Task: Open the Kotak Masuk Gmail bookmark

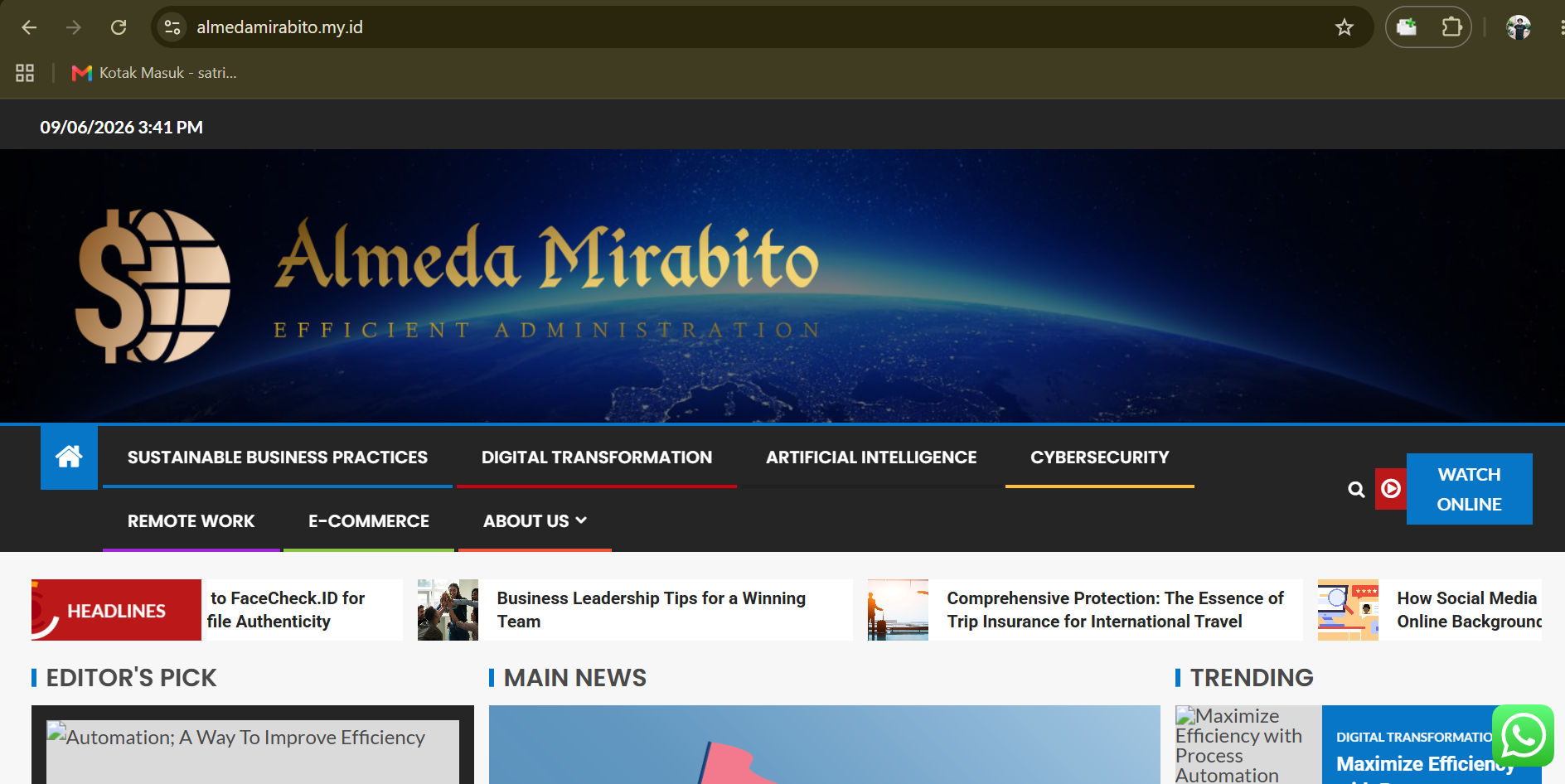Action: (154, 73)
